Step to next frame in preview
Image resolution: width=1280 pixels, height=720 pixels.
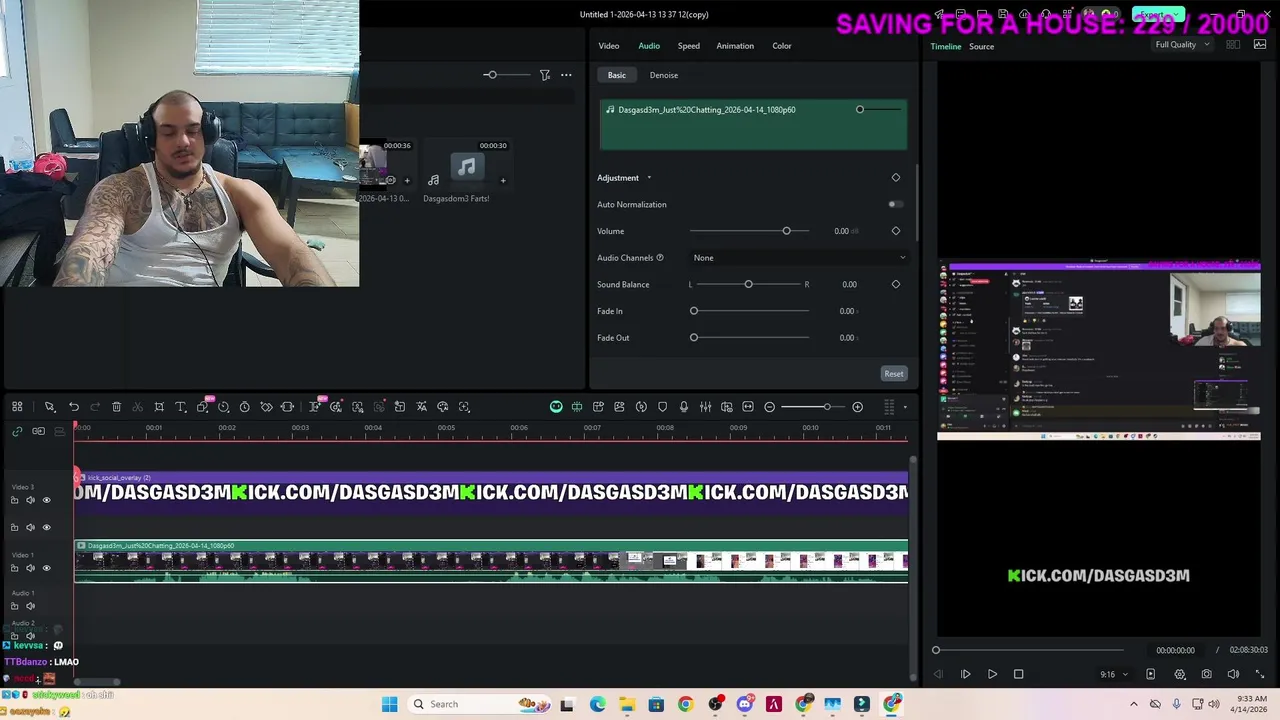tap(965, 674)
